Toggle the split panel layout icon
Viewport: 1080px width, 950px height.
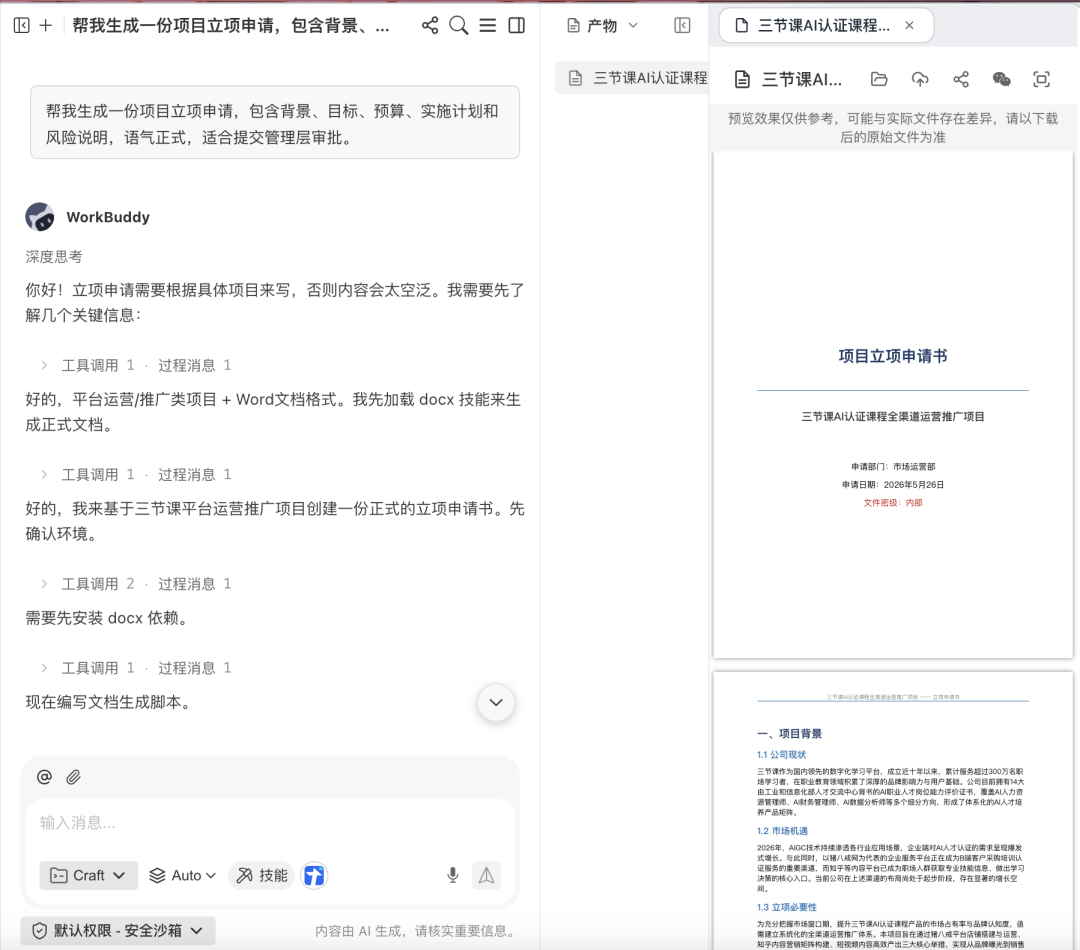click(517, 25)
